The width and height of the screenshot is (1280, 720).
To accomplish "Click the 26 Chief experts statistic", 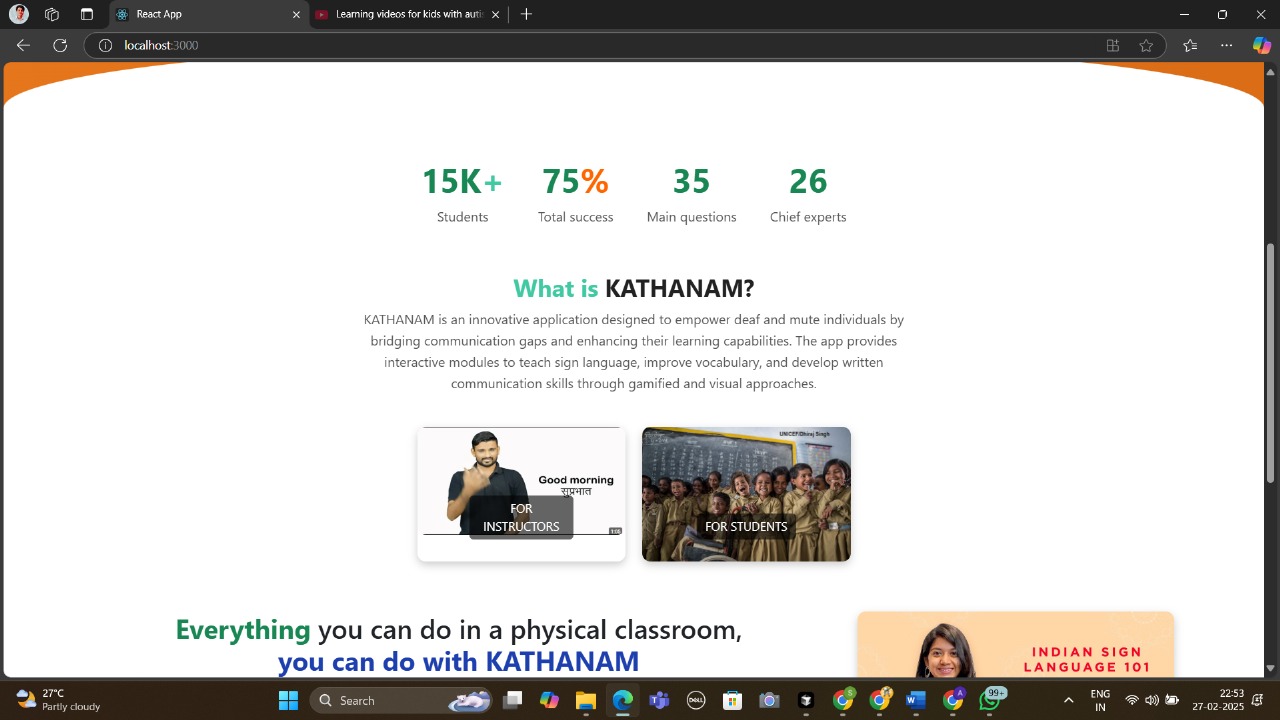I will [x=808, y=195].
